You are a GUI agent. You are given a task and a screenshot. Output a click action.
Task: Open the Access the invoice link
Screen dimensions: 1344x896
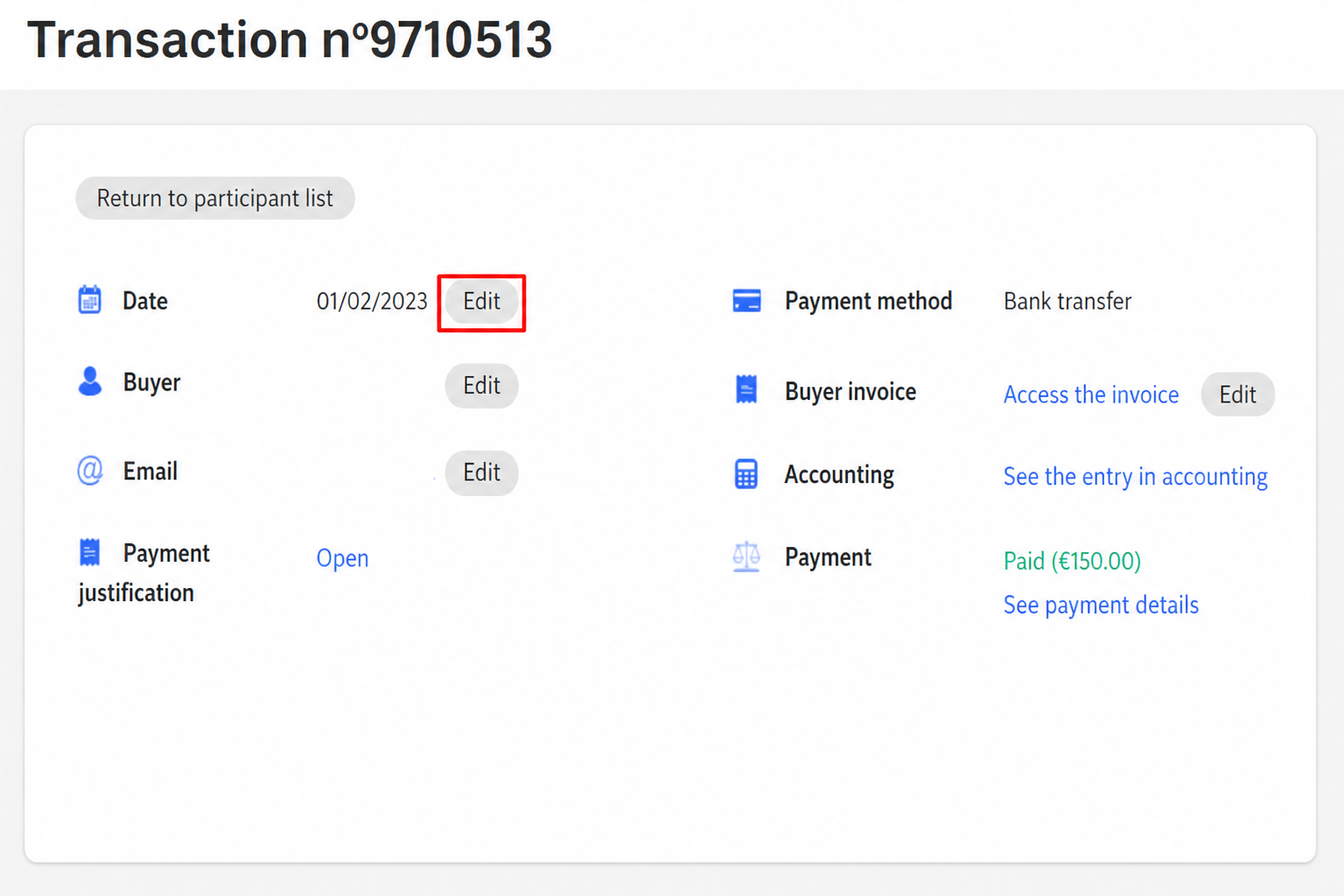click(x=1091, y=395)
